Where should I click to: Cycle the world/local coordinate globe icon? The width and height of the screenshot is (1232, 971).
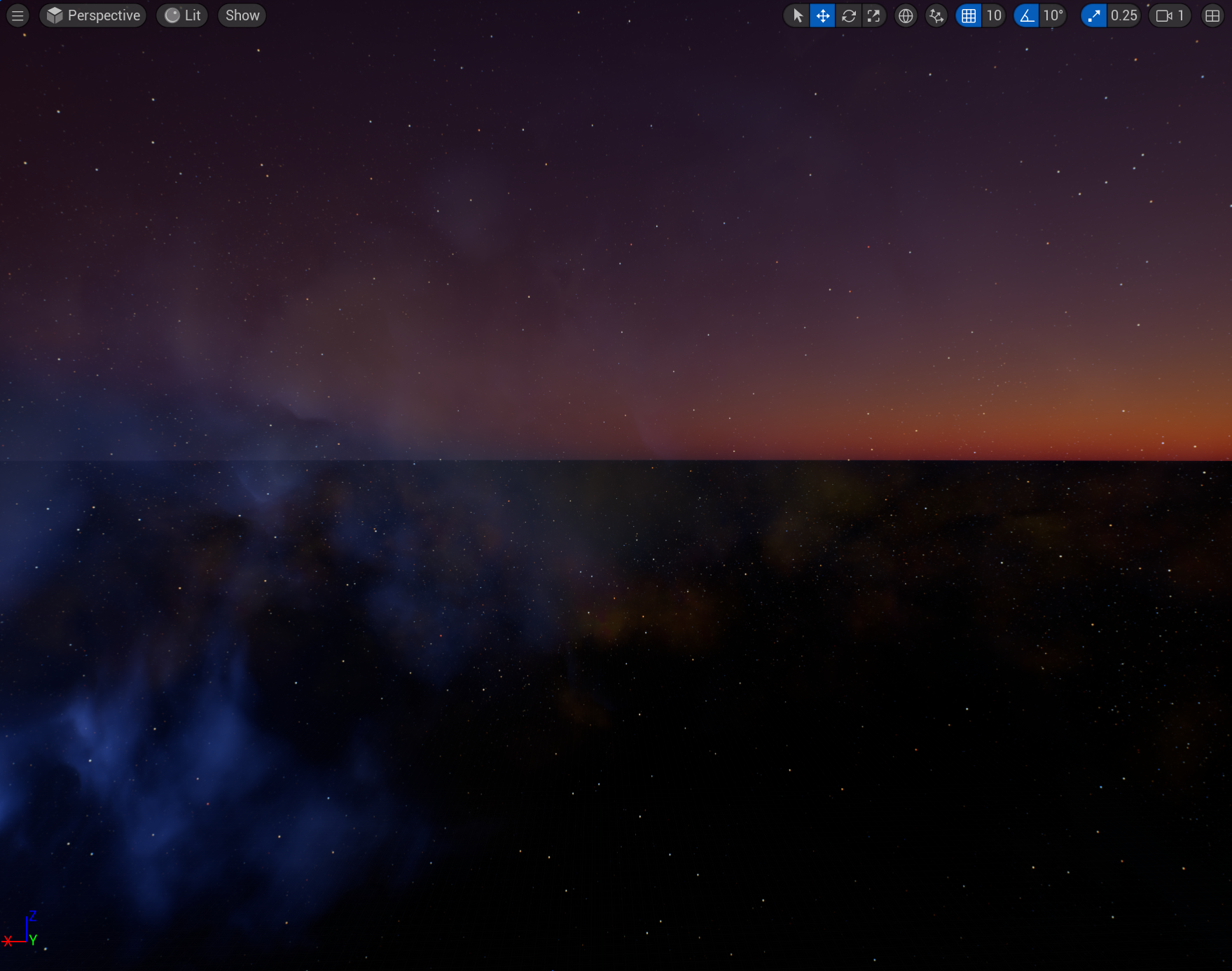906,15
